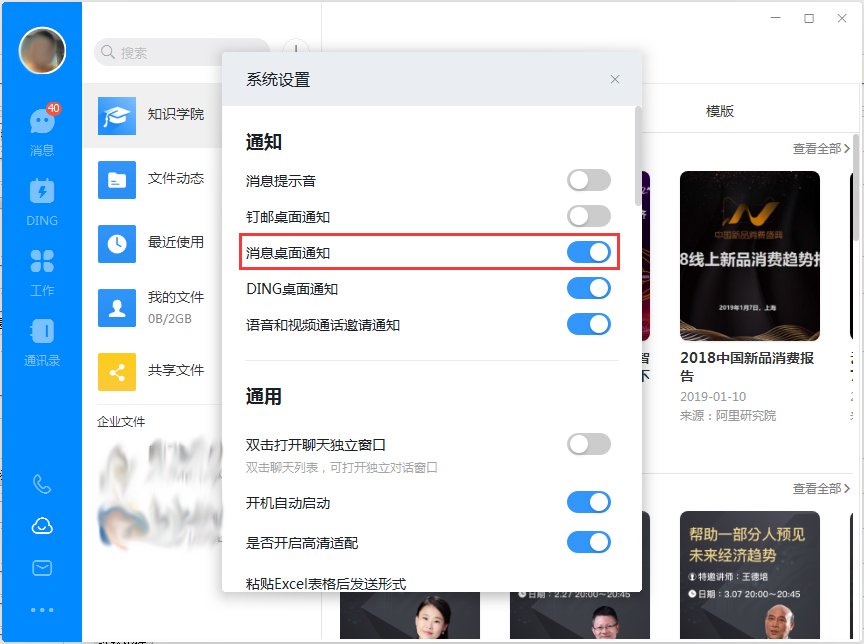The width and height of the screenshot is (864, 644).
Task: Open the cloud drive icon in sidebar
Action: [41, 526]
